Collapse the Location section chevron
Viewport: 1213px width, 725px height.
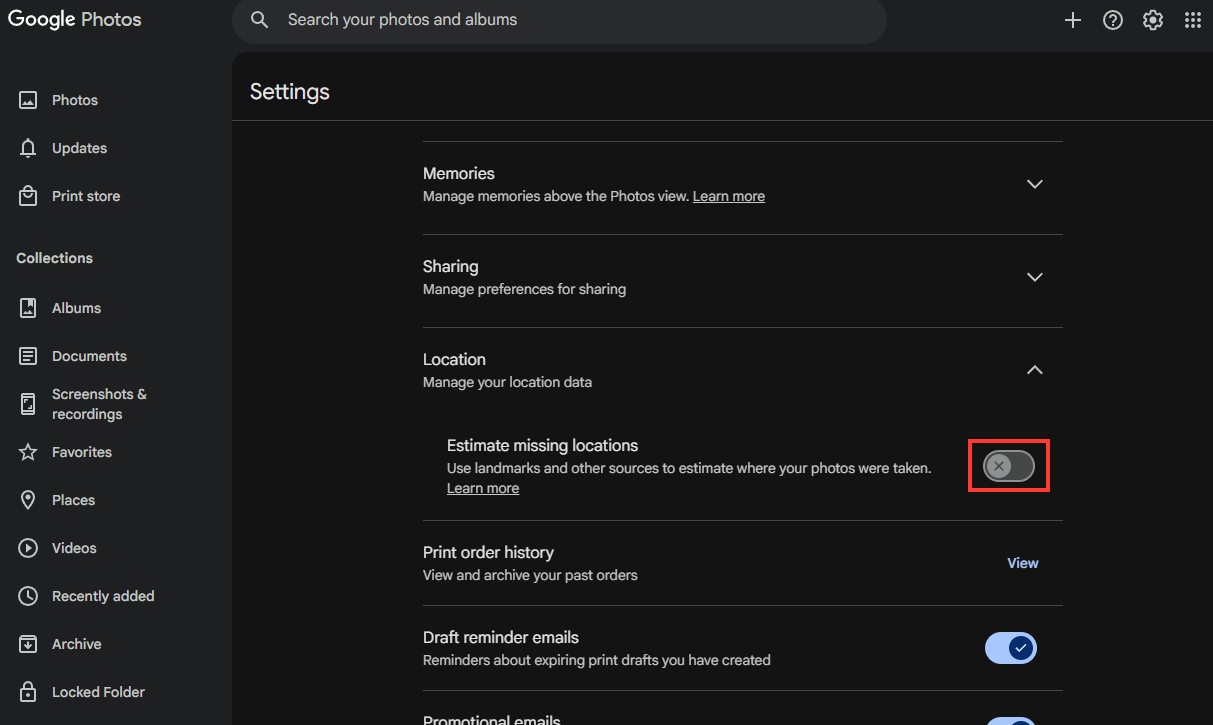point(1035,370)
